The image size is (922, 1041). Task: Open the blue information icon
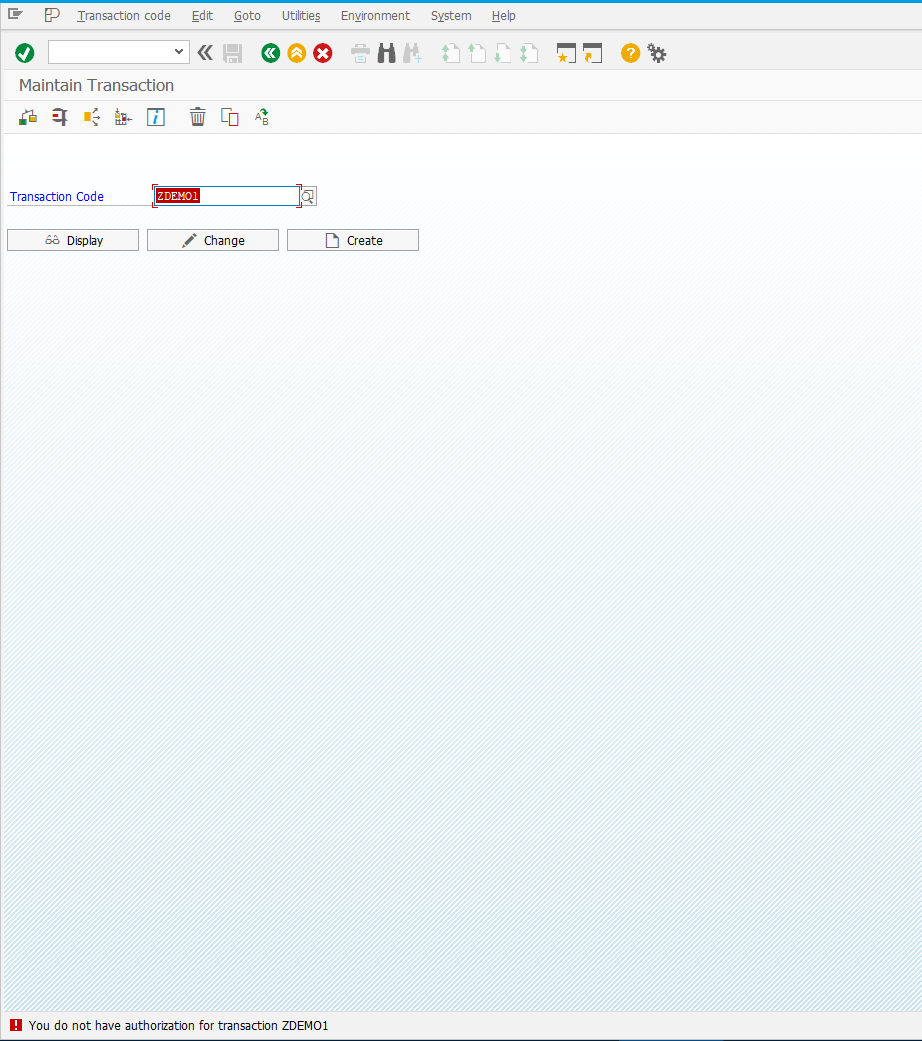click(156, 118)
